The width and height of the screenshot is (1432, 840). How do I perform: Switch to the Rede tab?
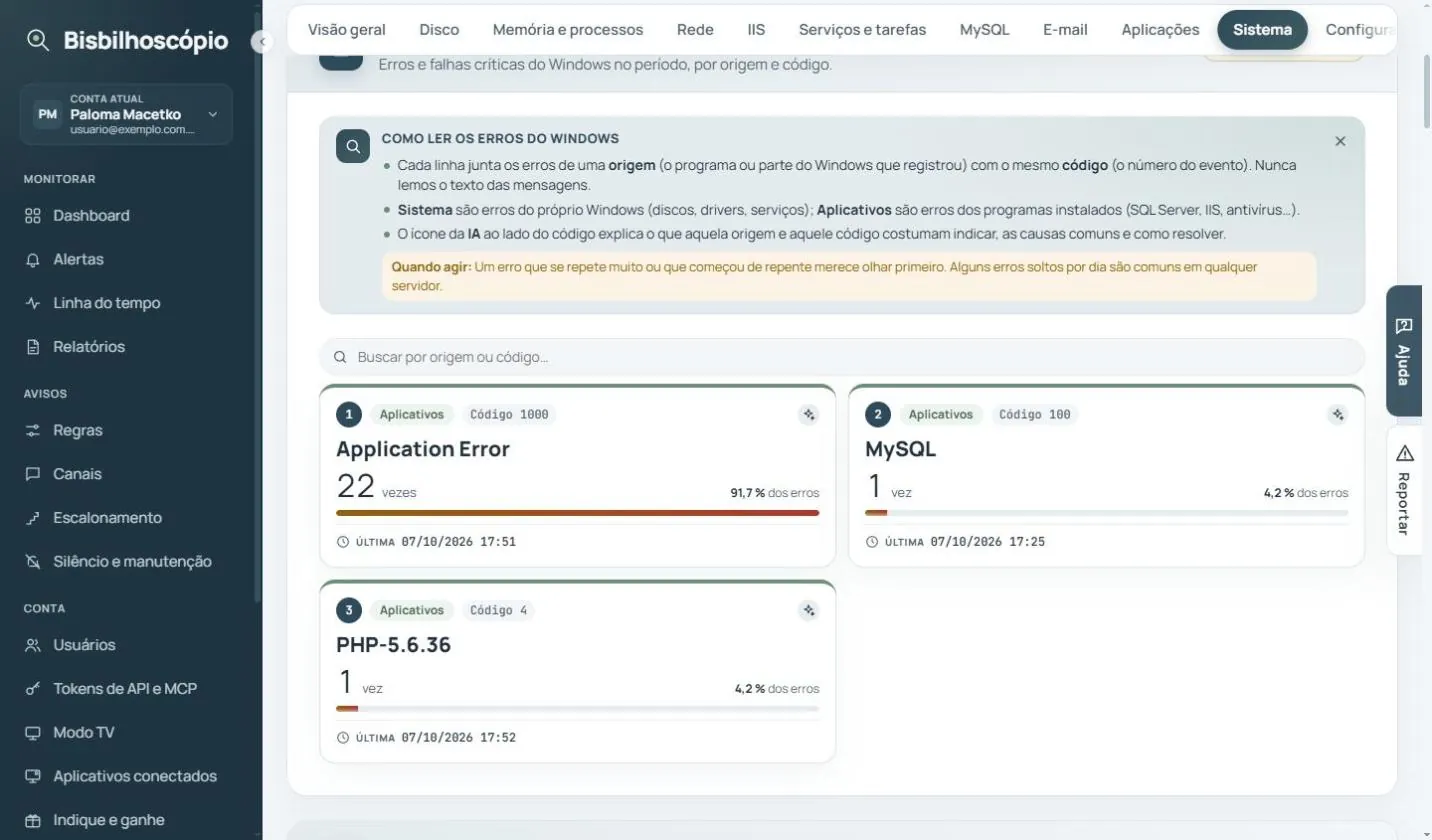(x=695, y=30)
